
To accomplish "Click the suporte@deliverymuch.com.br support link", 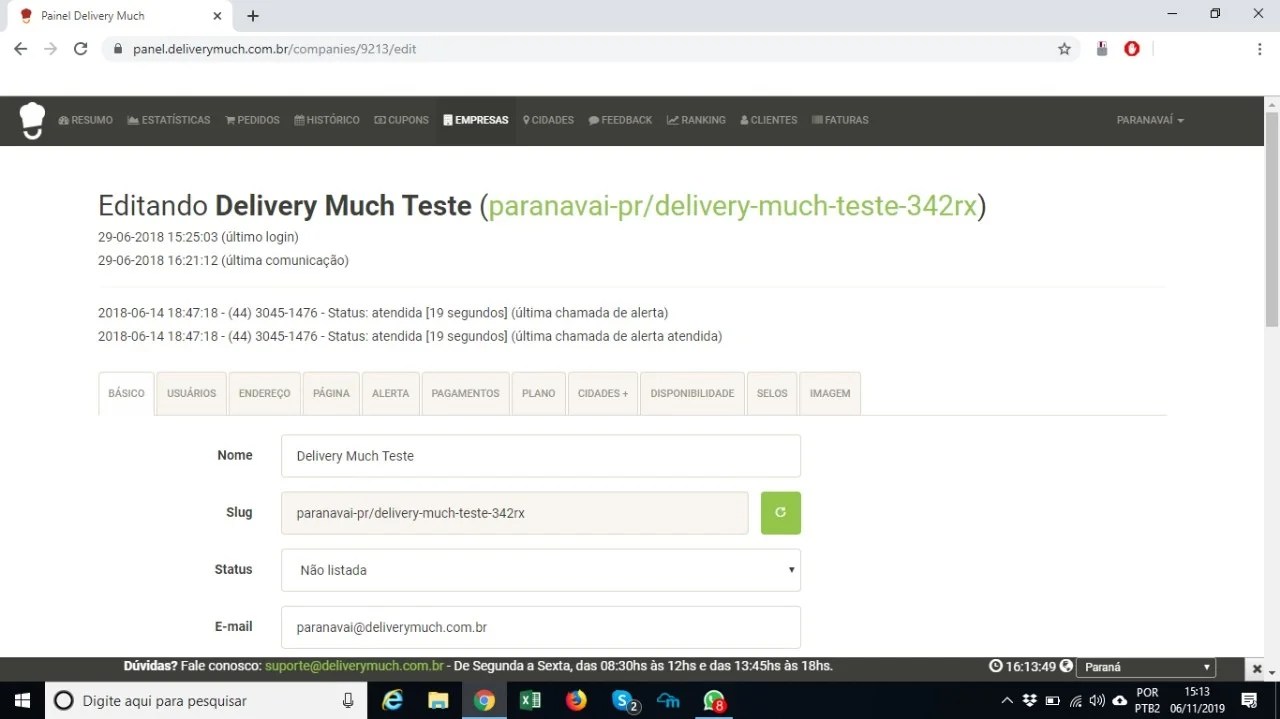I will (354, 666).
